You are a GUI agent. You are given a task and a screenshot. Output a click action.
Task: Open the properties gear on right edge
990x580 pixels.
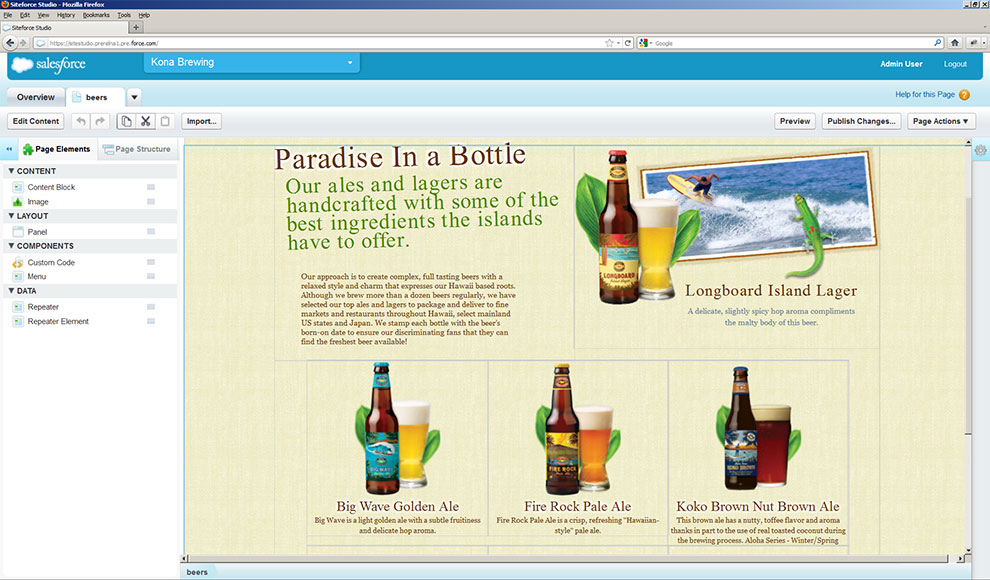981,150
